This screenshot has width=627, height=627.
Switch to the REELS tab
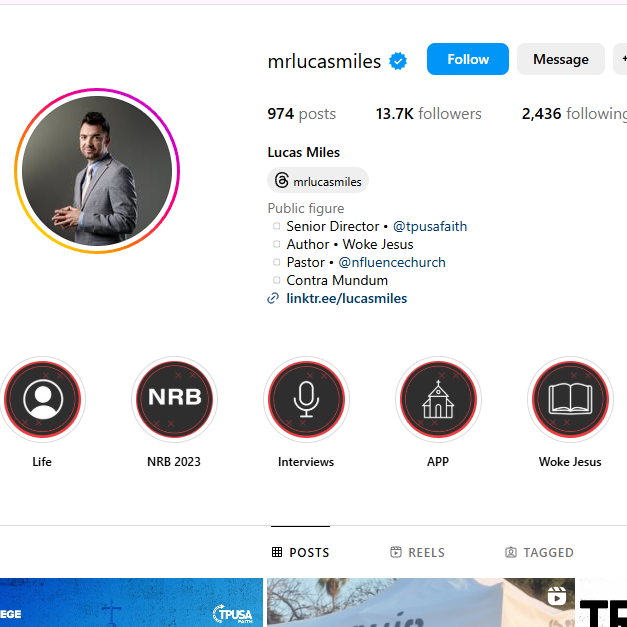point(417,552)
